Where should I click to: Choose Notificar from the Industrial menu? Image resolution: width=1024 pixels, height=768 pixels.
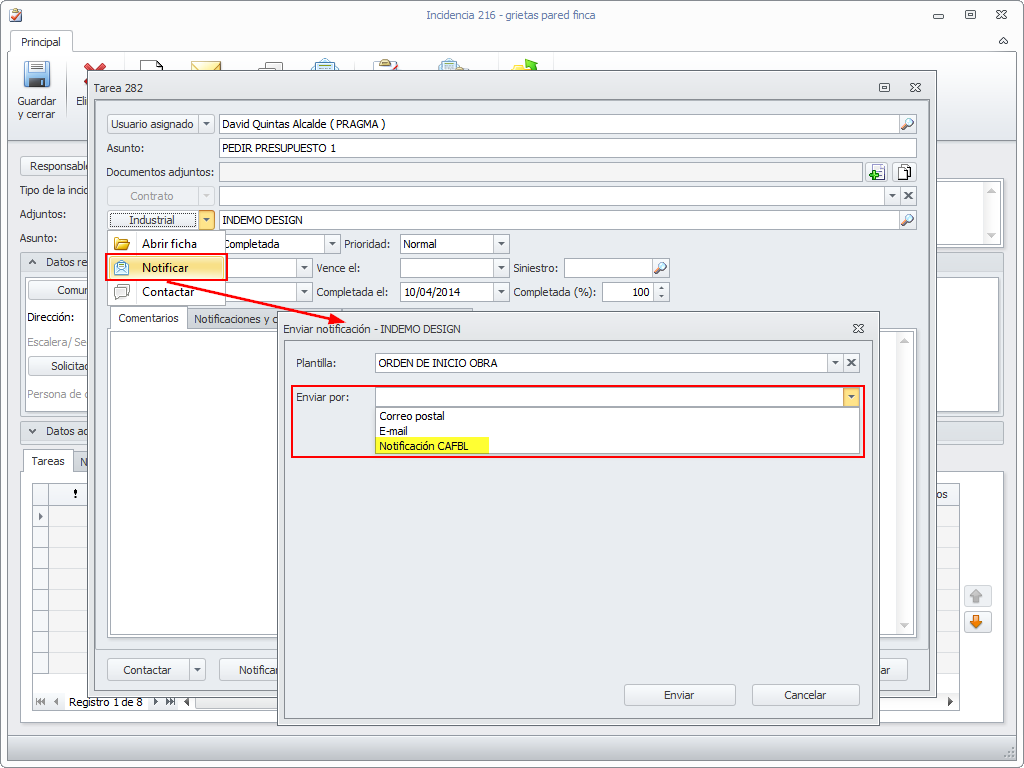coord(166,268)
